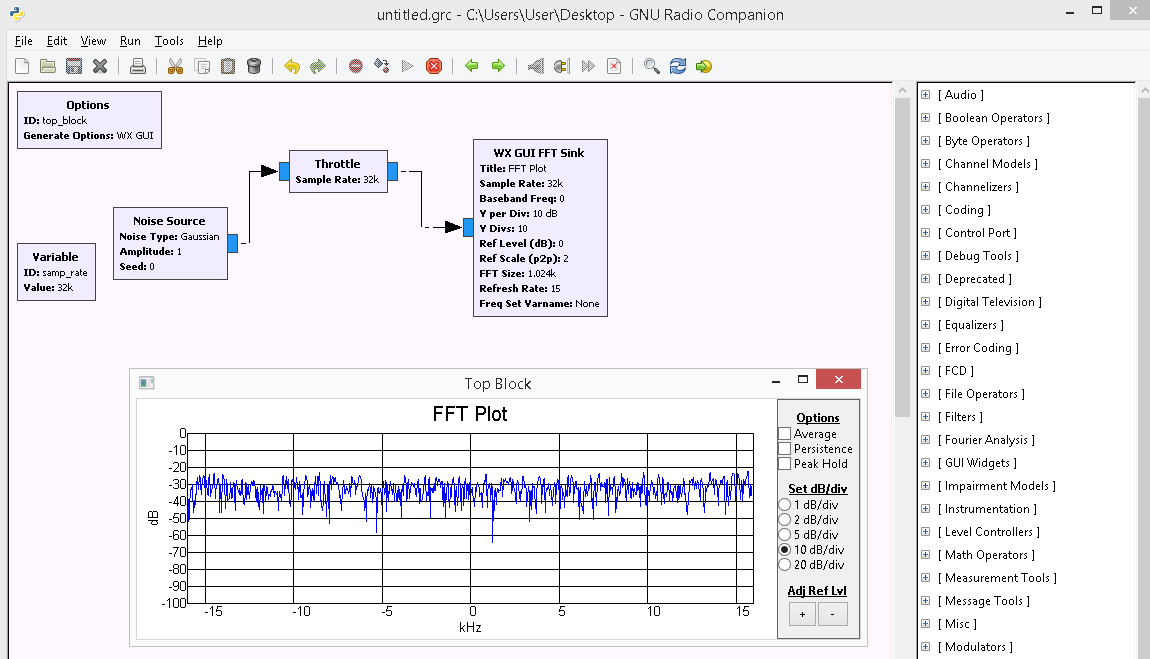Save the flow graph with floppy icon

(74, 67)
